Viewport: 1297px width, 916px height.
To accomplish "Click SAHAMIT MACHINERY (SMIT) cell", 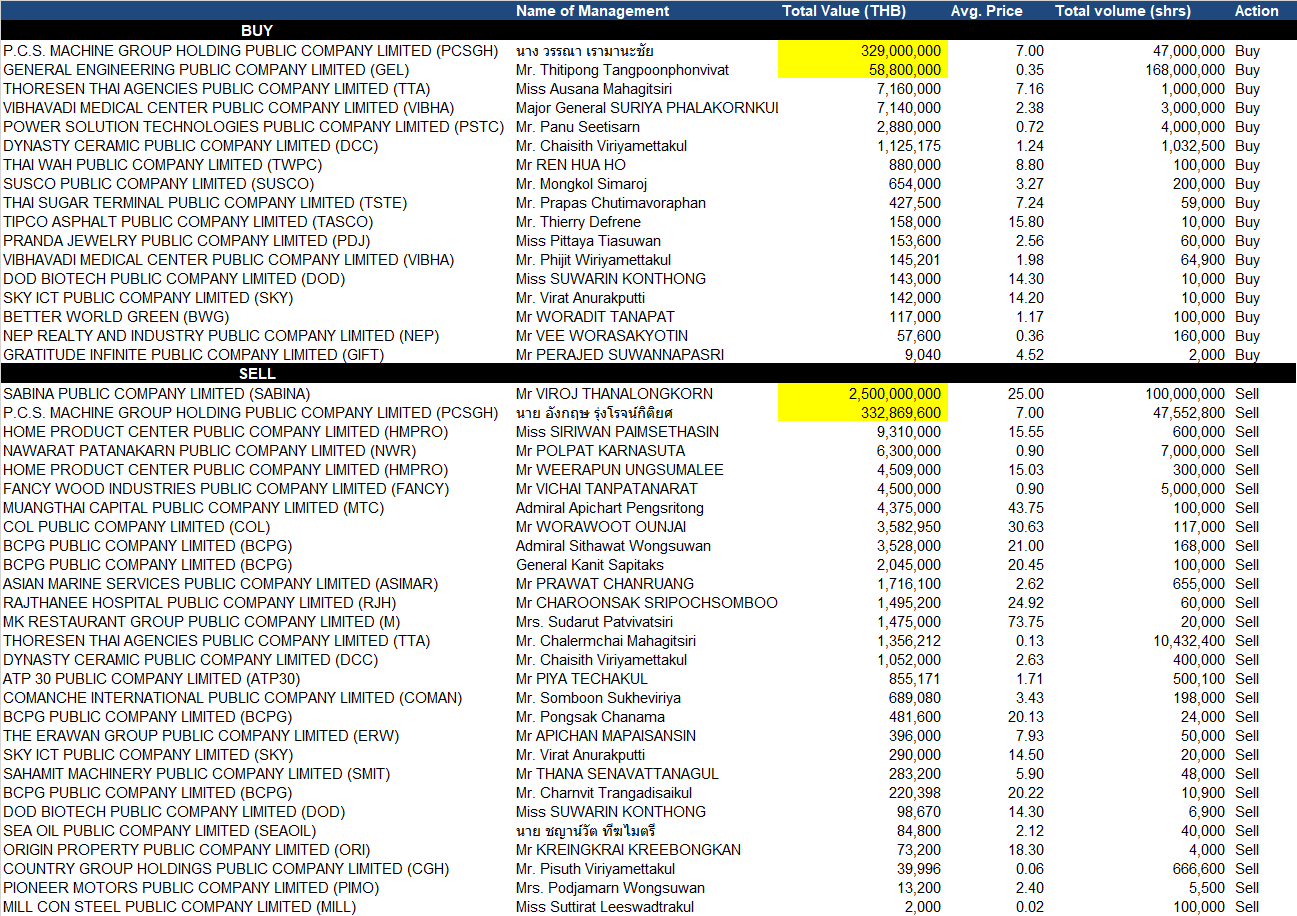I will pyautogui.click(x=196, y=774).
